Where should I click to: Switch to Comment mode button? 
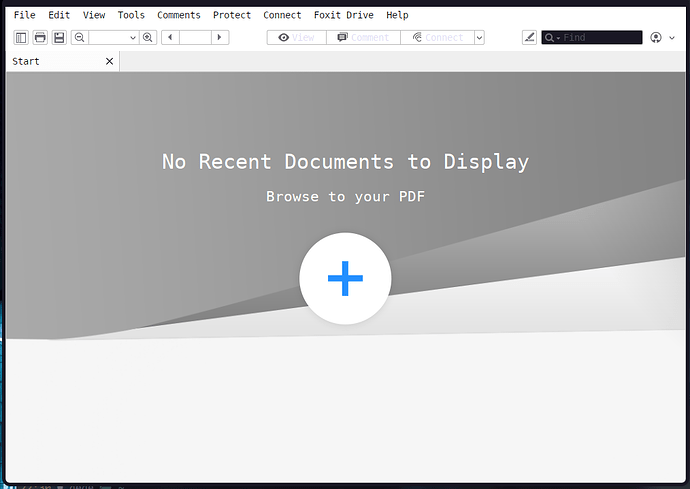pyautogui.click(x=363, y=37)
